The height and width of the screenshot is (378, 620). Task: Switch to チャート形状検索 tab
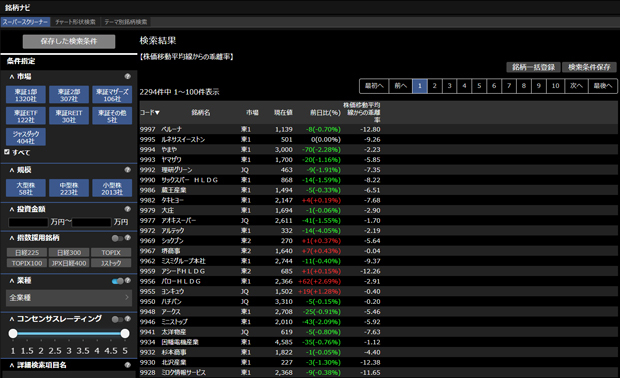point(75,22)
